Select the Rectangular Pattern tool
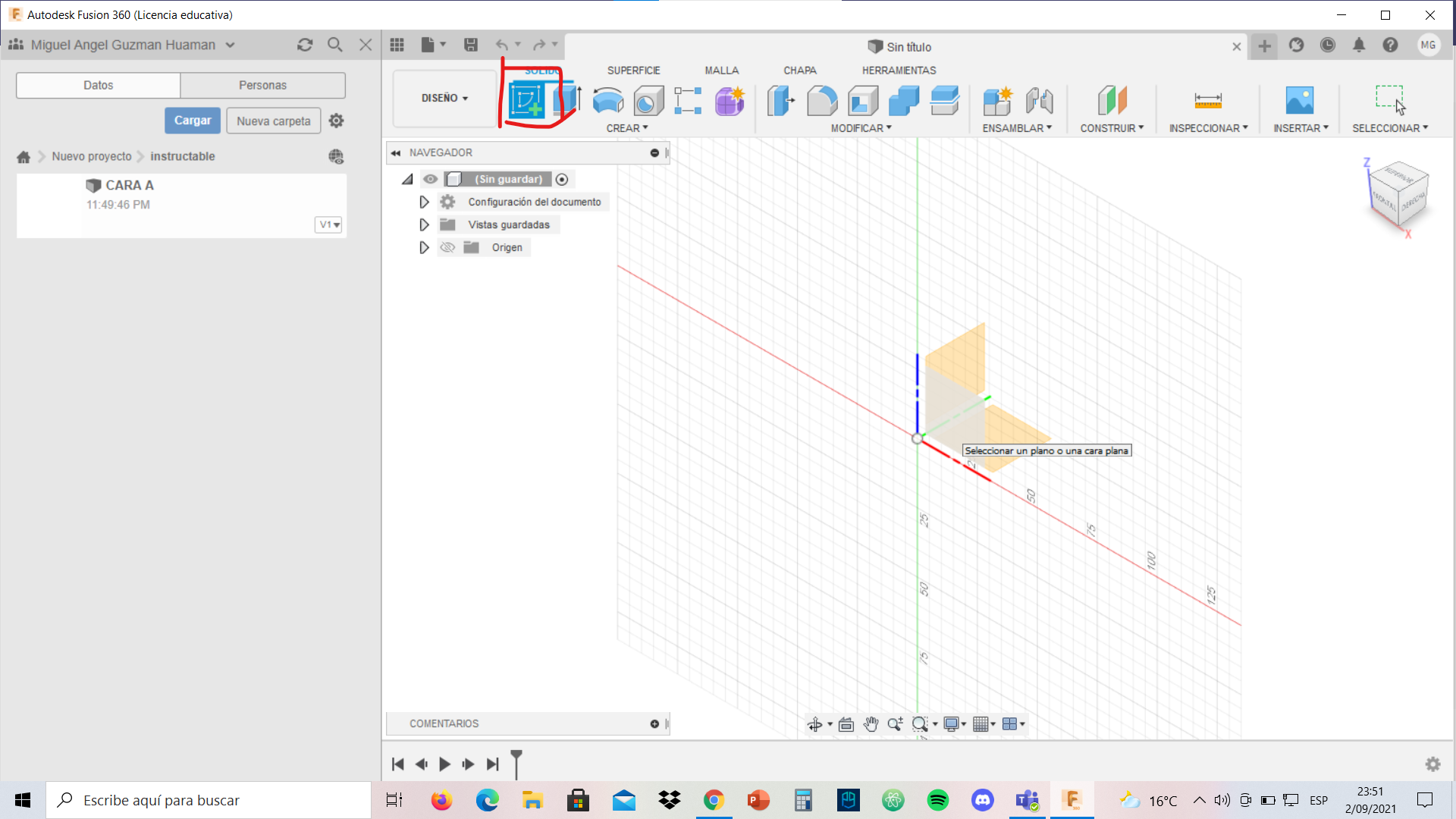The image size is (1456, 819). pos(688,100)
